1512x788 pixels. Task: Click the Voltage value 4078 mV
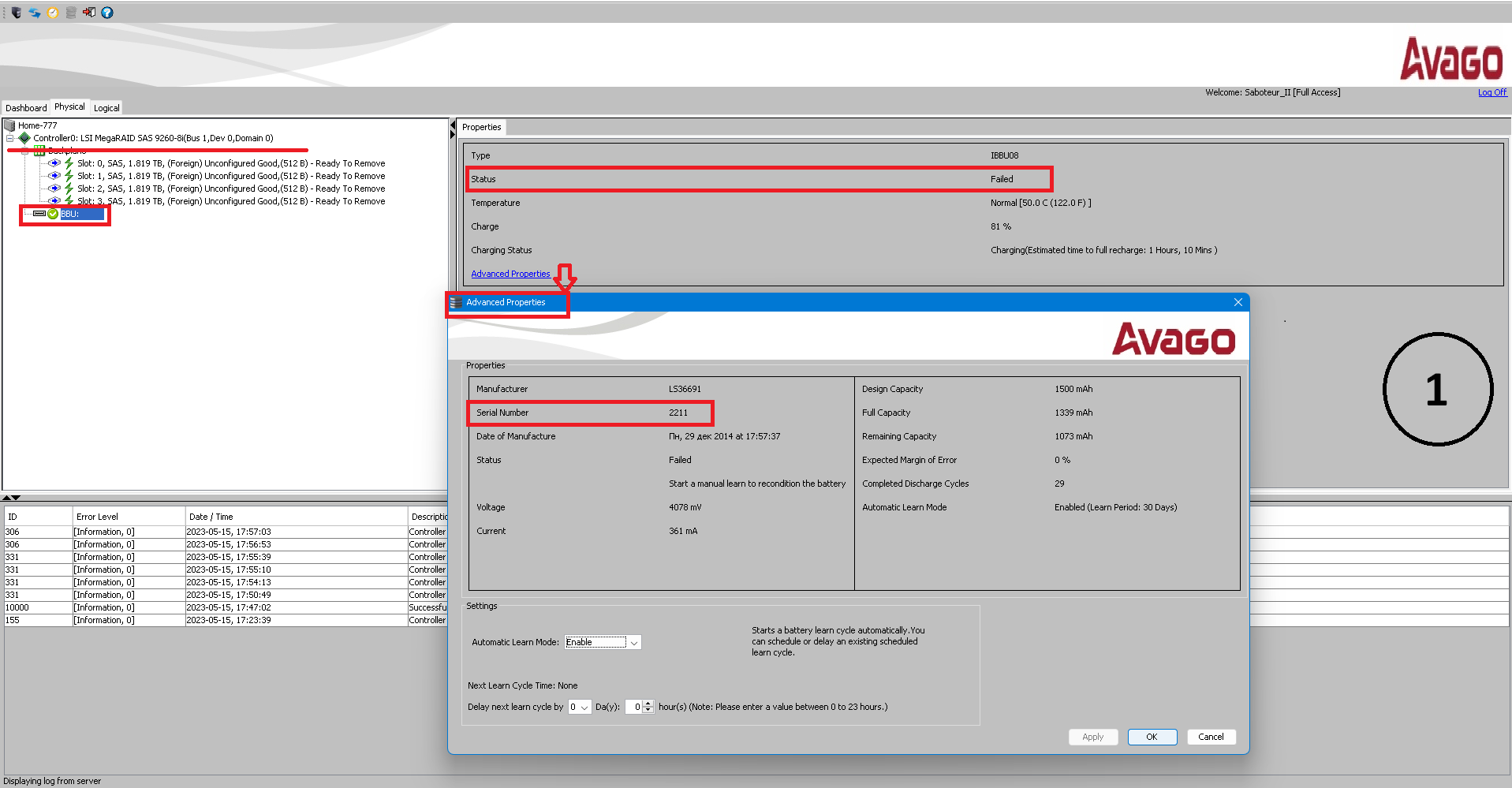click(x=685, y=507)
